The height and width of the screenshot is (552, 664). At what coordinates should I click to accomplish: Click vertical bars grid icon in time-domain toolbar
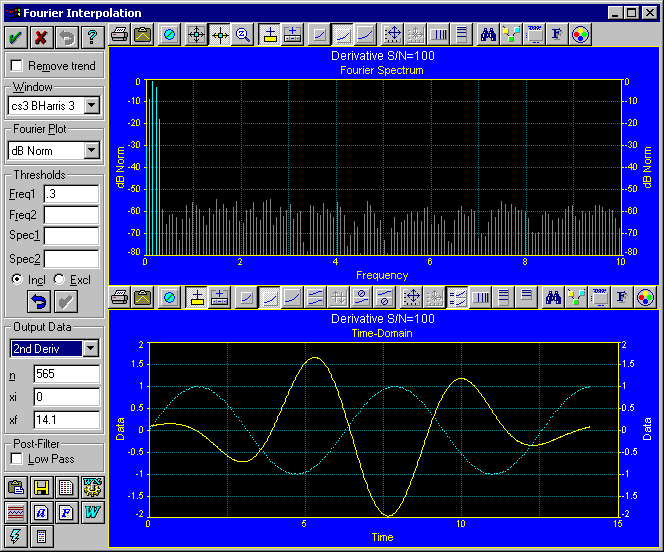(480, 298)
